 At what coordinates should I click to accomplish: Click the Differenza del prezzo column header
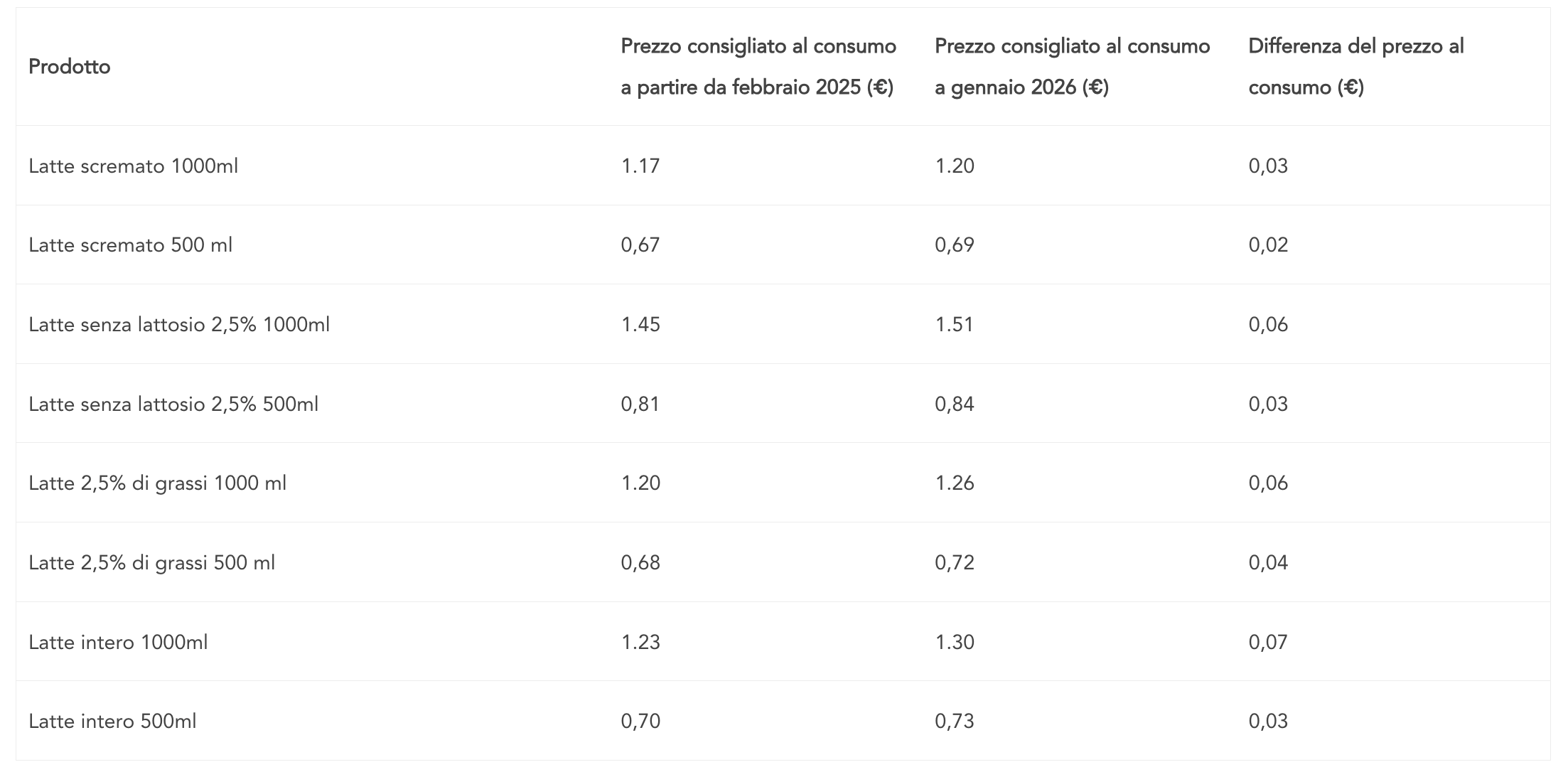pos(1355,67)
